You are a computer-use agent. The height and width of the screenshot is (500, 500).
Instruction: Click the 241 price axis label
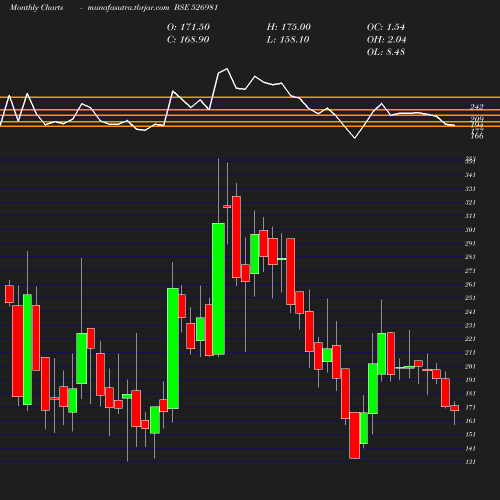coord(470,312)
